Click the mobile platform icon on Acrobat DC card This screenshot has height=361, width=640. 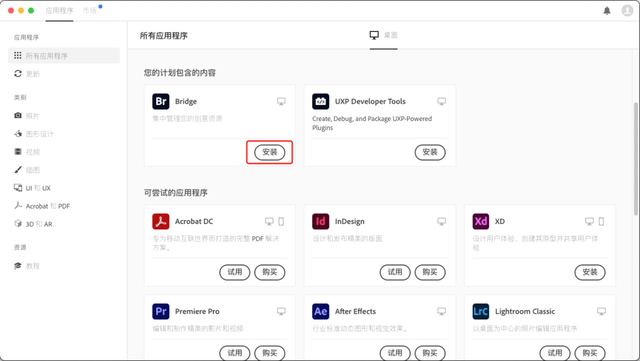coord(281,221)
